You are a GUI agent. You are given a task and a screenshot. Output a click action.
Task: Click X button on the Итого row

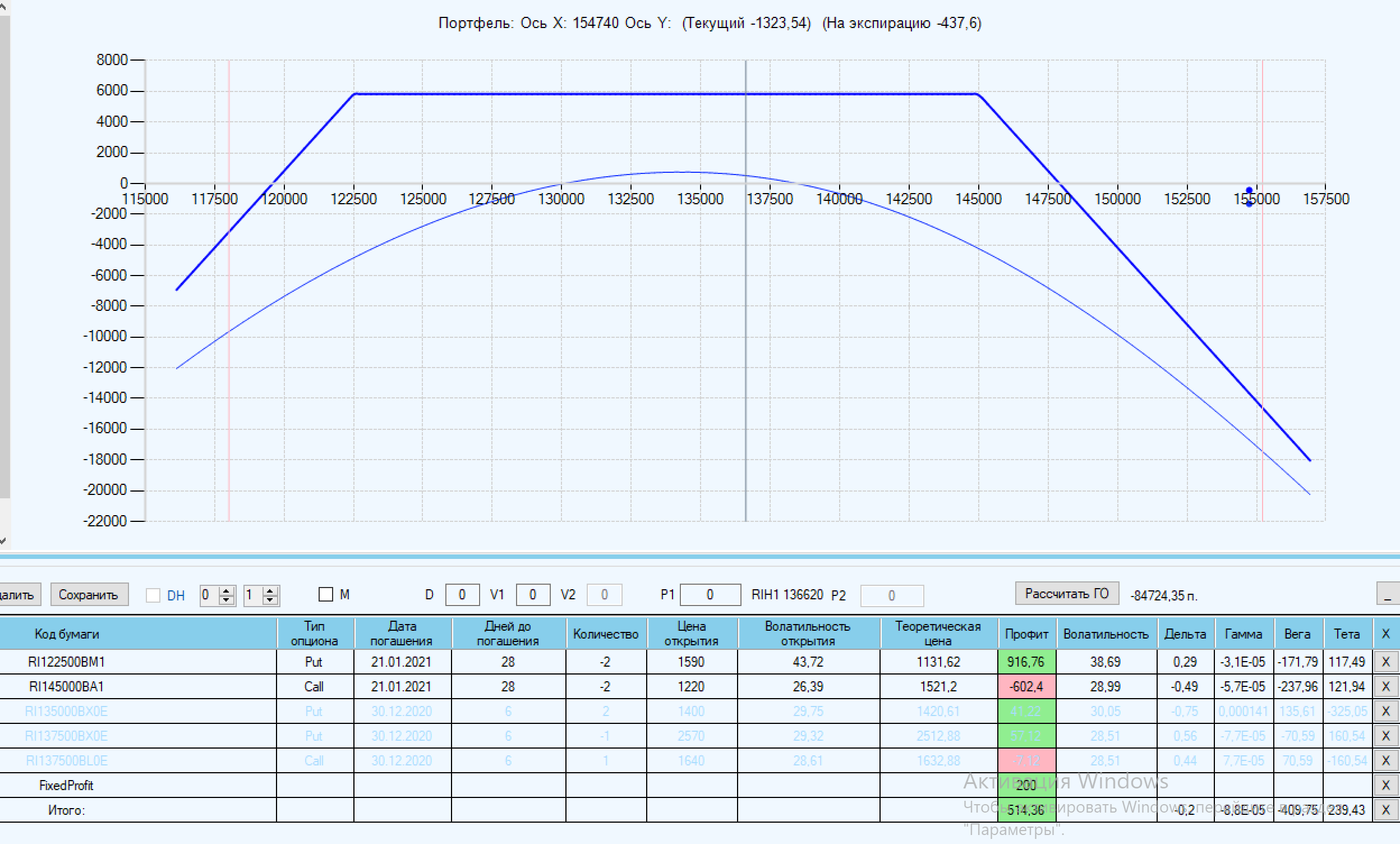1385,810
